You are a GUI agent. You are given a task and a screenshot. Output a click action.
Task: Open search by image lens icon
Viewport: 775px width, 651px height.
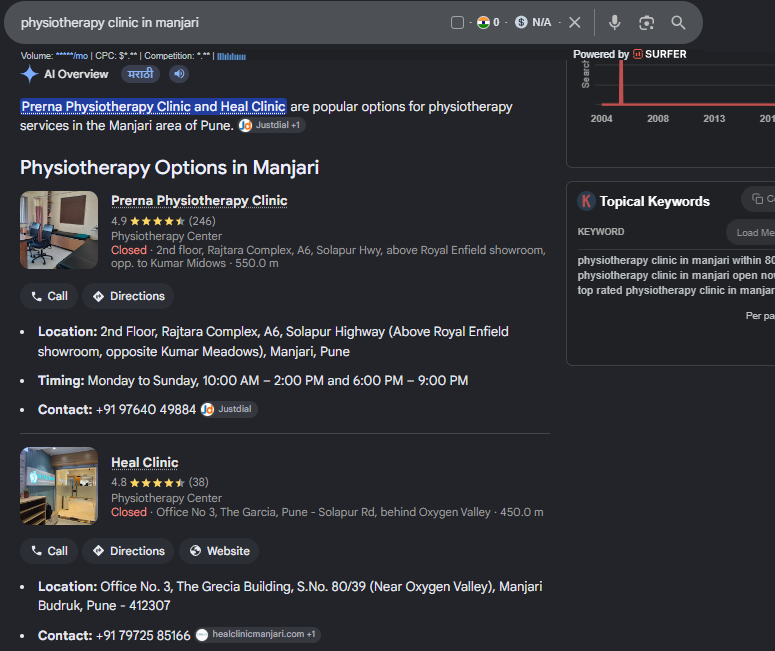pos(646,23)
